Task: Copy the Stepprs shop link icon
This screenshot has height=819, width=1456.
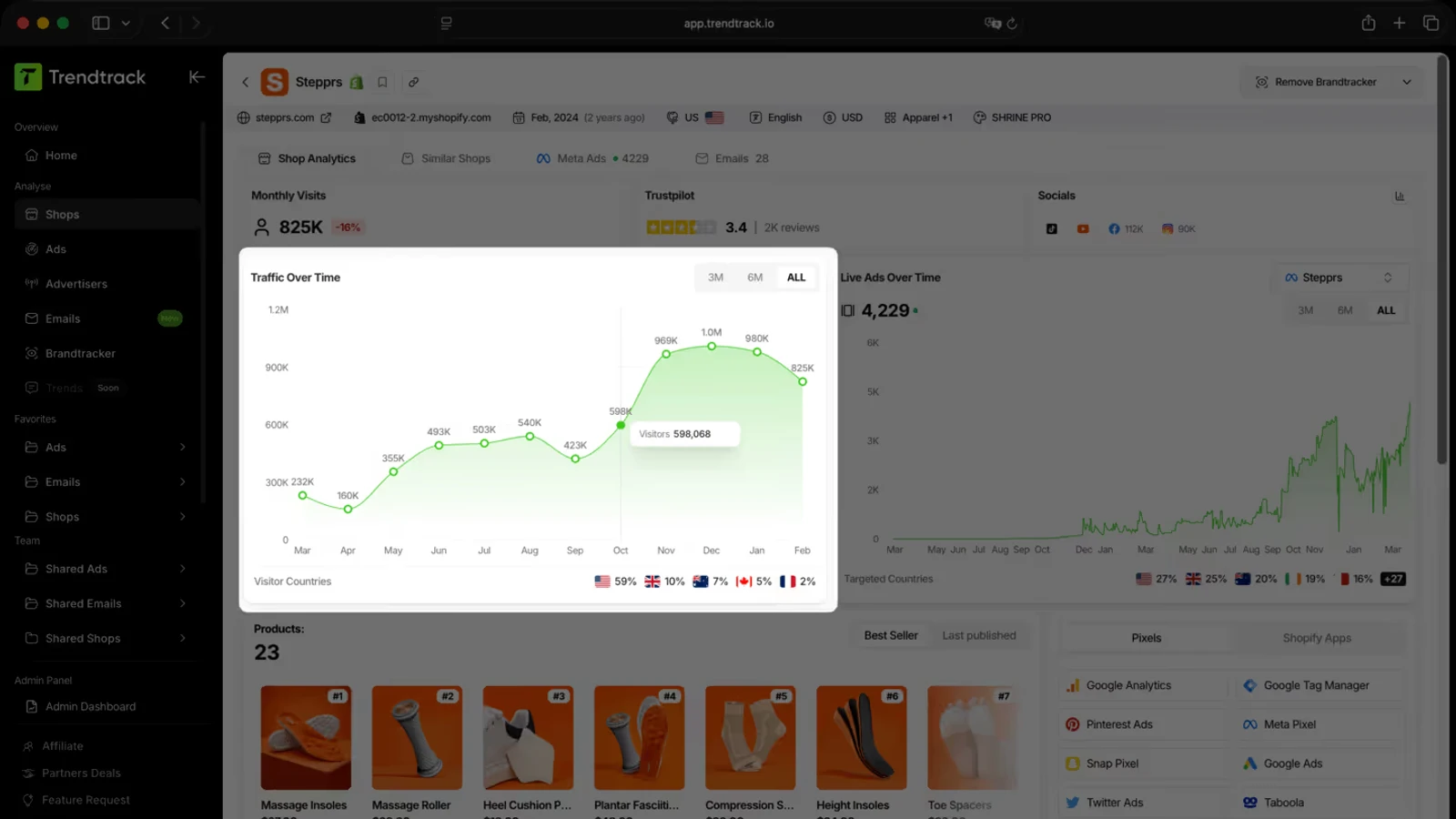Action: coord(413,82)
